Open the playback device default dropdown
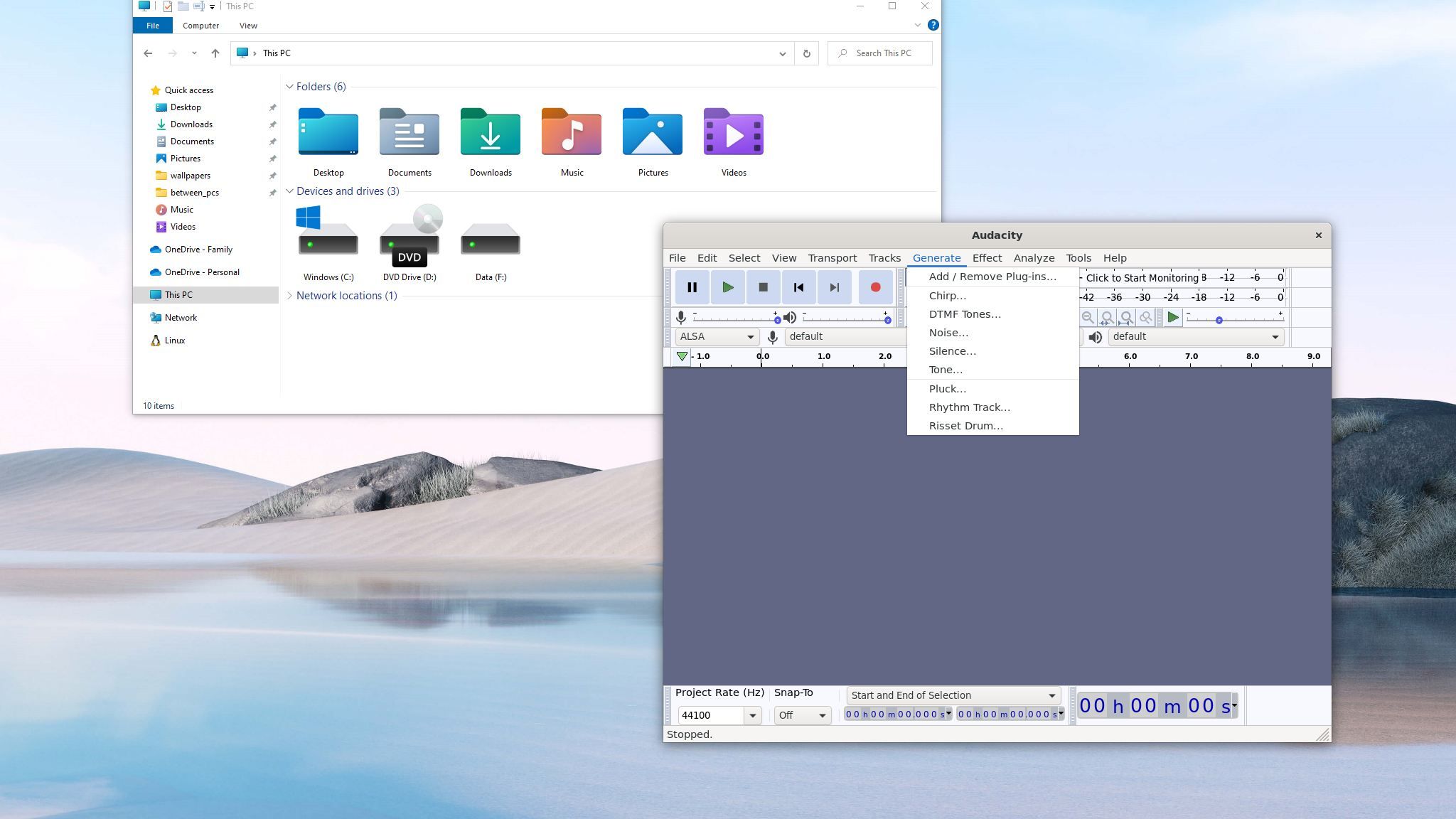 (x=1196, y=337)
